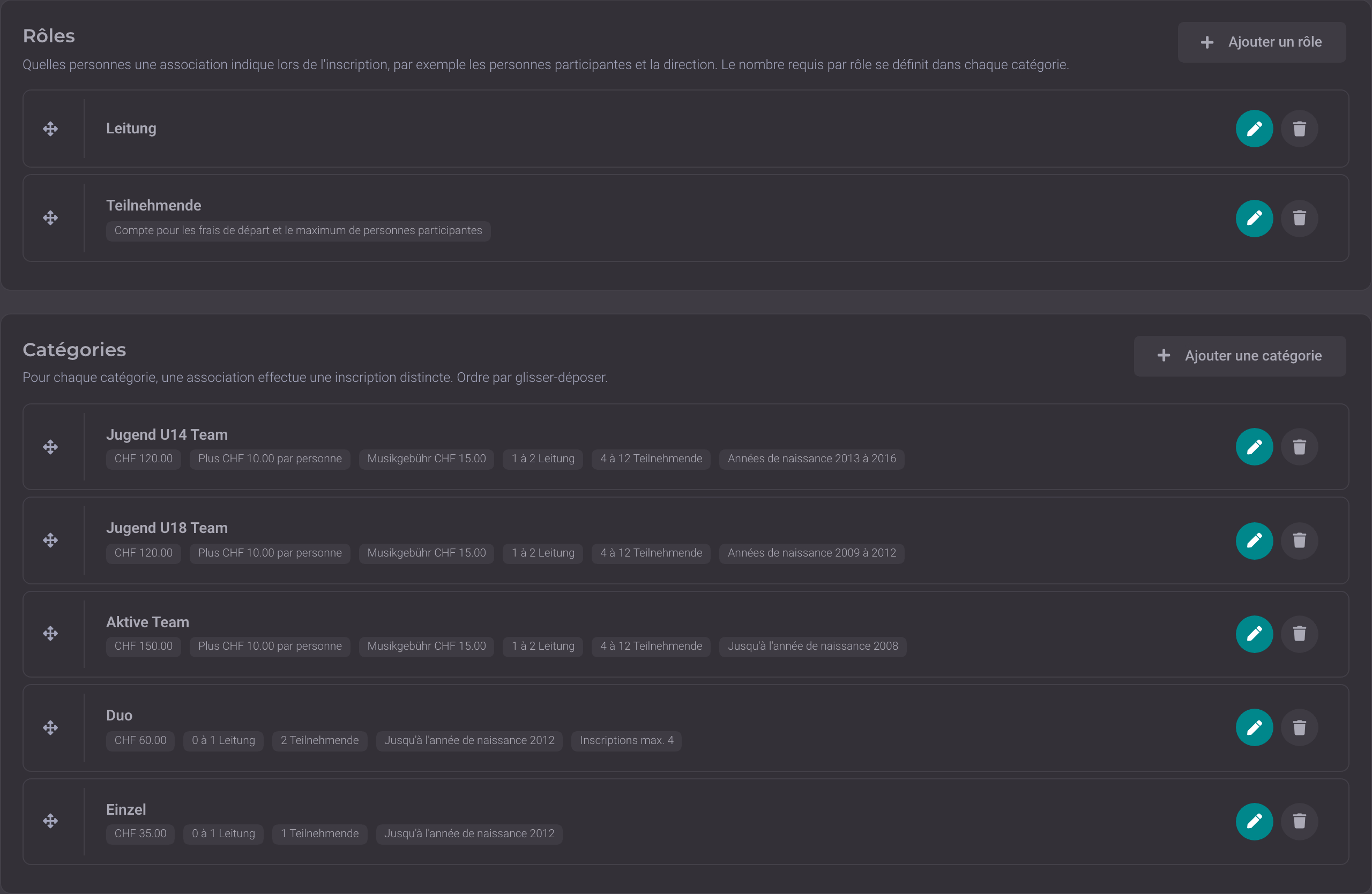Grab the move handle of Duo category
The height and width of the screenshot is (894, 1372).
(x=50, y=727)
